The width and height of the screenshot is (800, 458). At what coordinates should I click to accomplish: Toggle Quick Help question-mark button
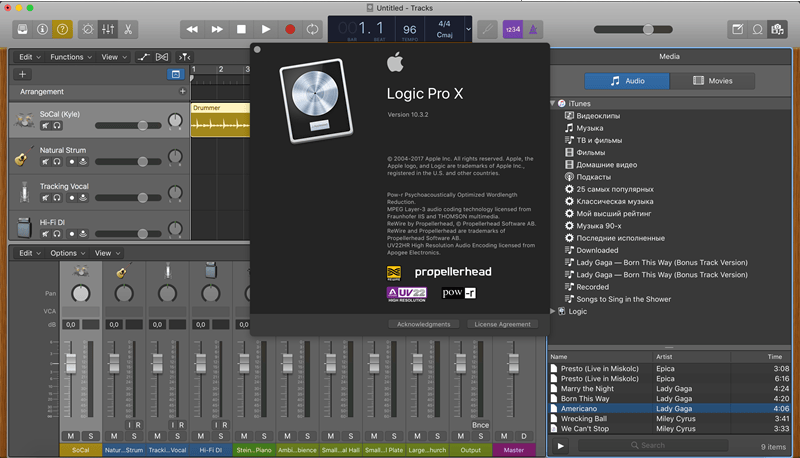tap(62, 30)
